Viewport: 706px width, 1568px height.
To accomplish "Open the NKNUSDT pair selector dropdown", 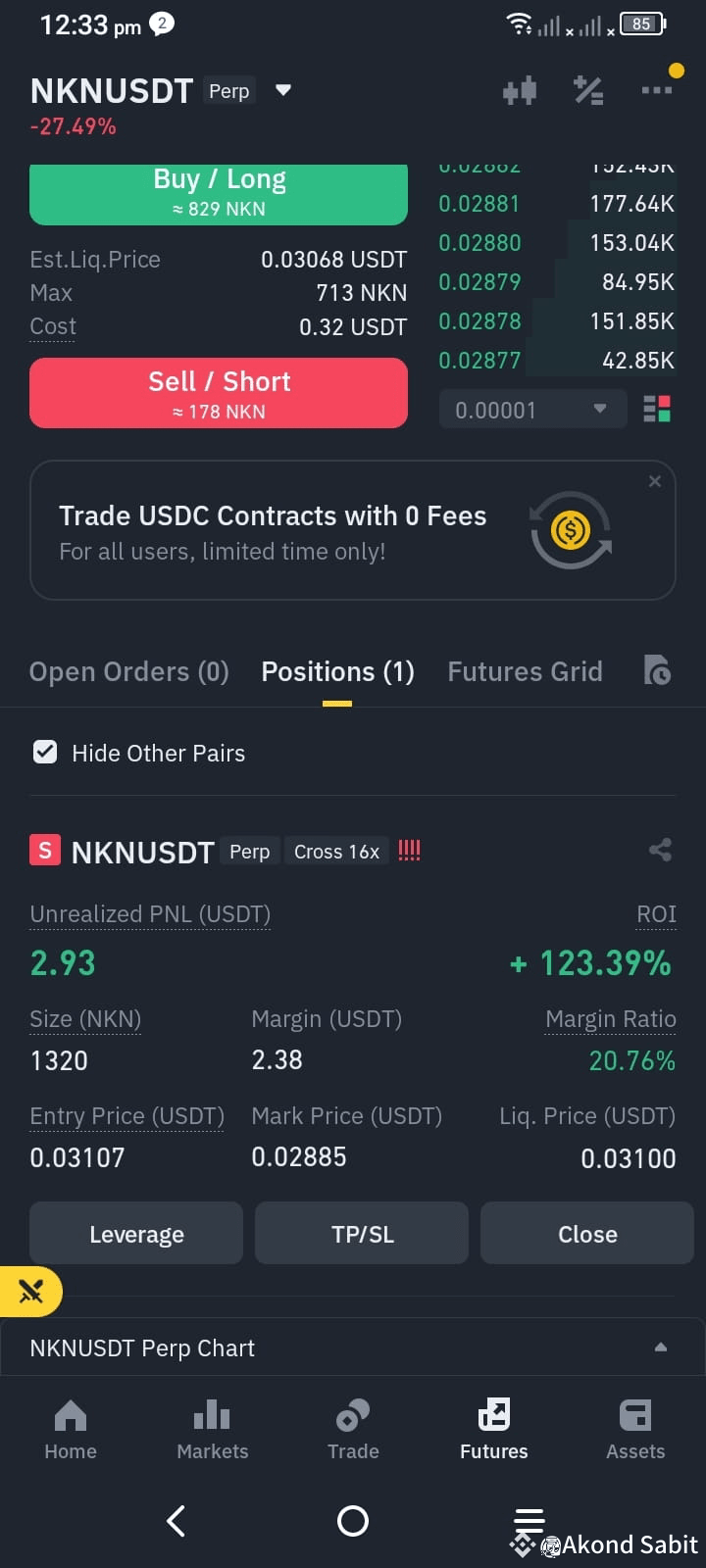I will (283, 90).
